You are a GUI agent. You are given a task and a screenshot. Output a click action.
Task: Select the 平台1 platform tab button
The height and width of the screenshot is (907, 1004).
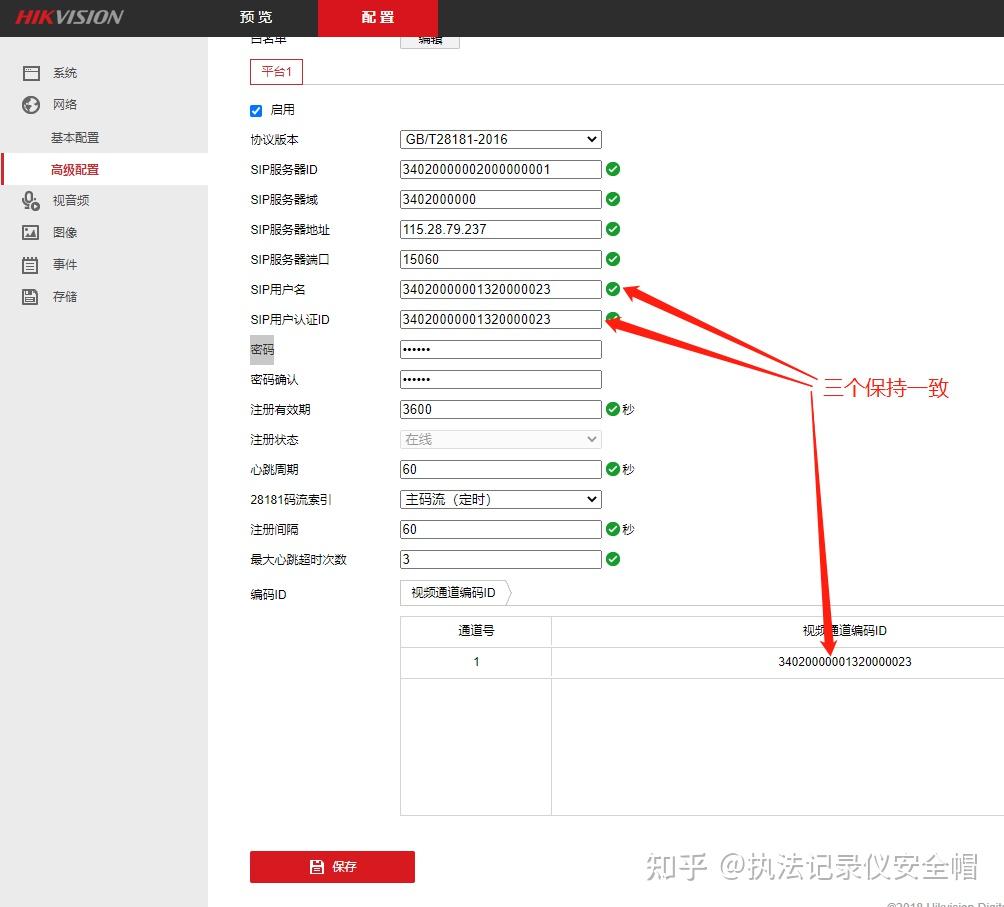276,71
